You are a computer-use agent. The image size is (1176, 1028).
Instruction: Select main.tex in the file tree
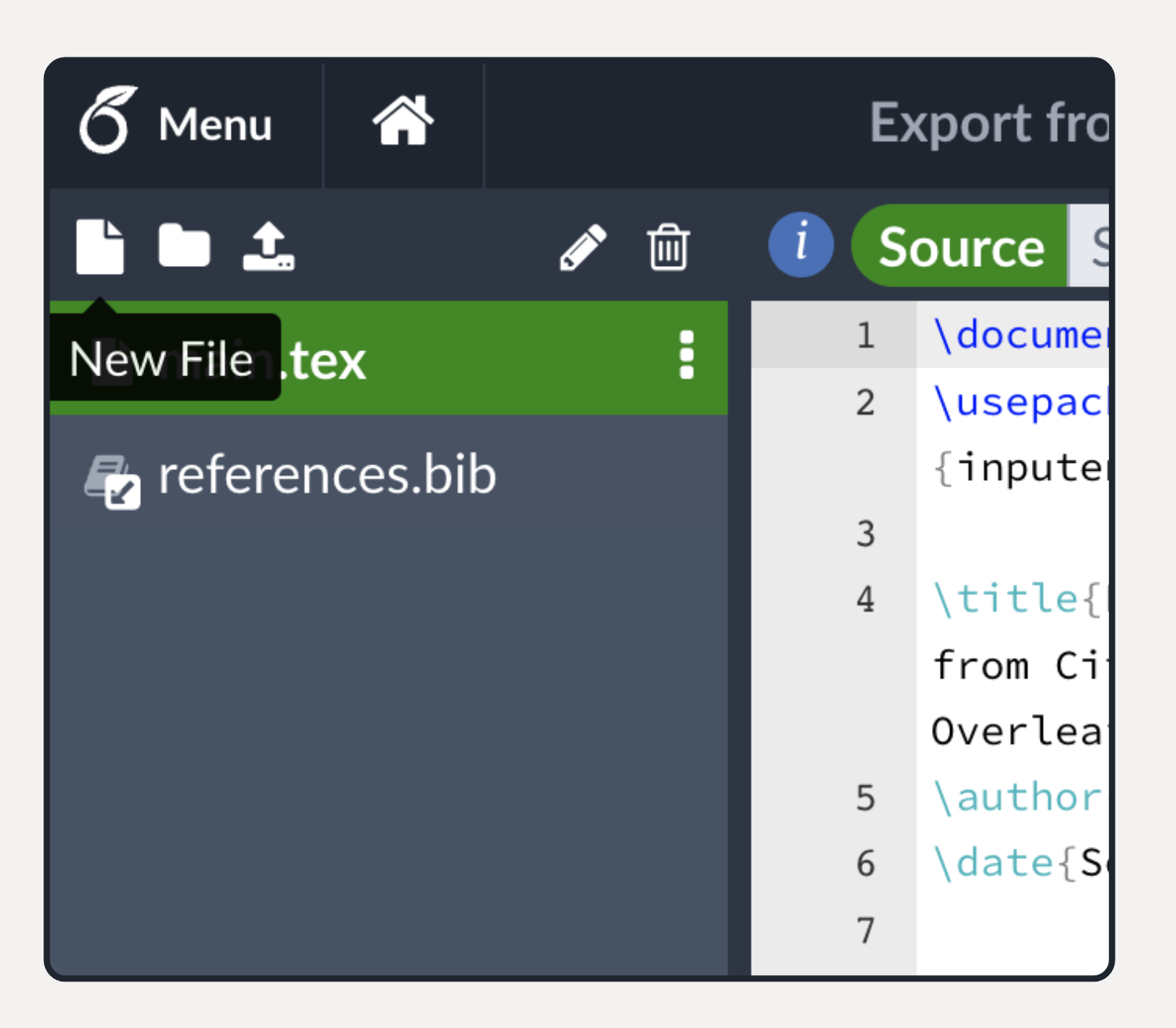point(472,358)
